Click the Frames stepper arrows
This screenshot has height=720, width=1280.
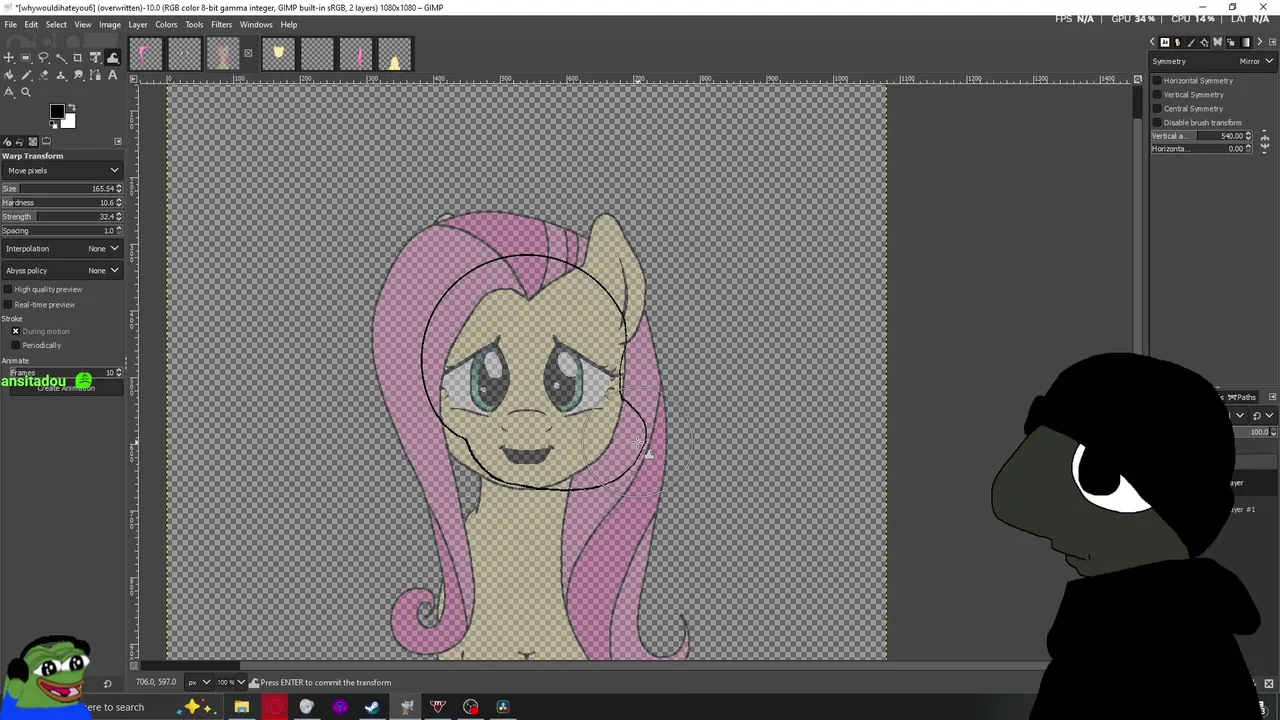pyautogui.click(x=119, y=372)
